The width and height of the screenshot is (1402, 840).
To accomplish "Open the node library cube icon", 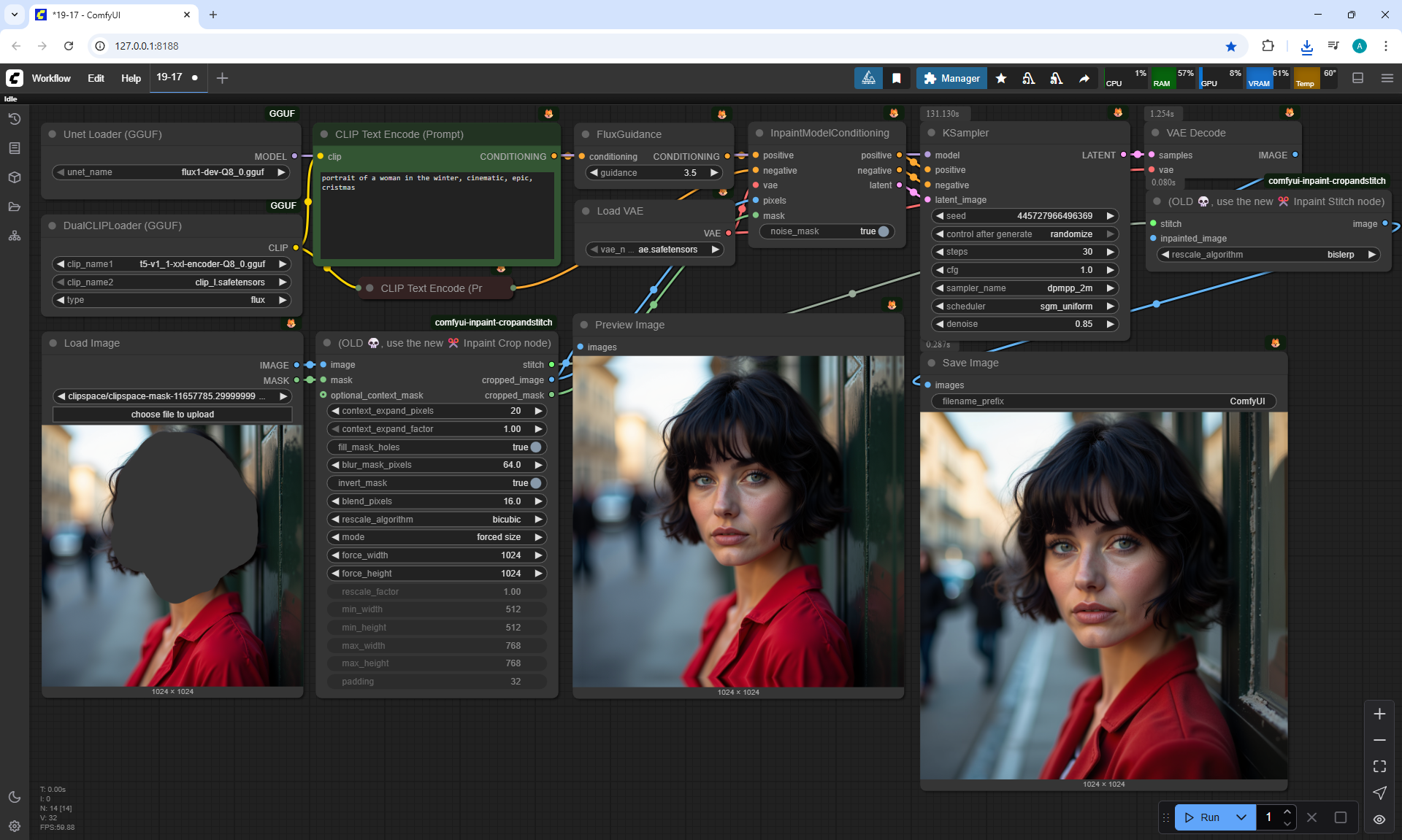I will [x=15, y=177].
